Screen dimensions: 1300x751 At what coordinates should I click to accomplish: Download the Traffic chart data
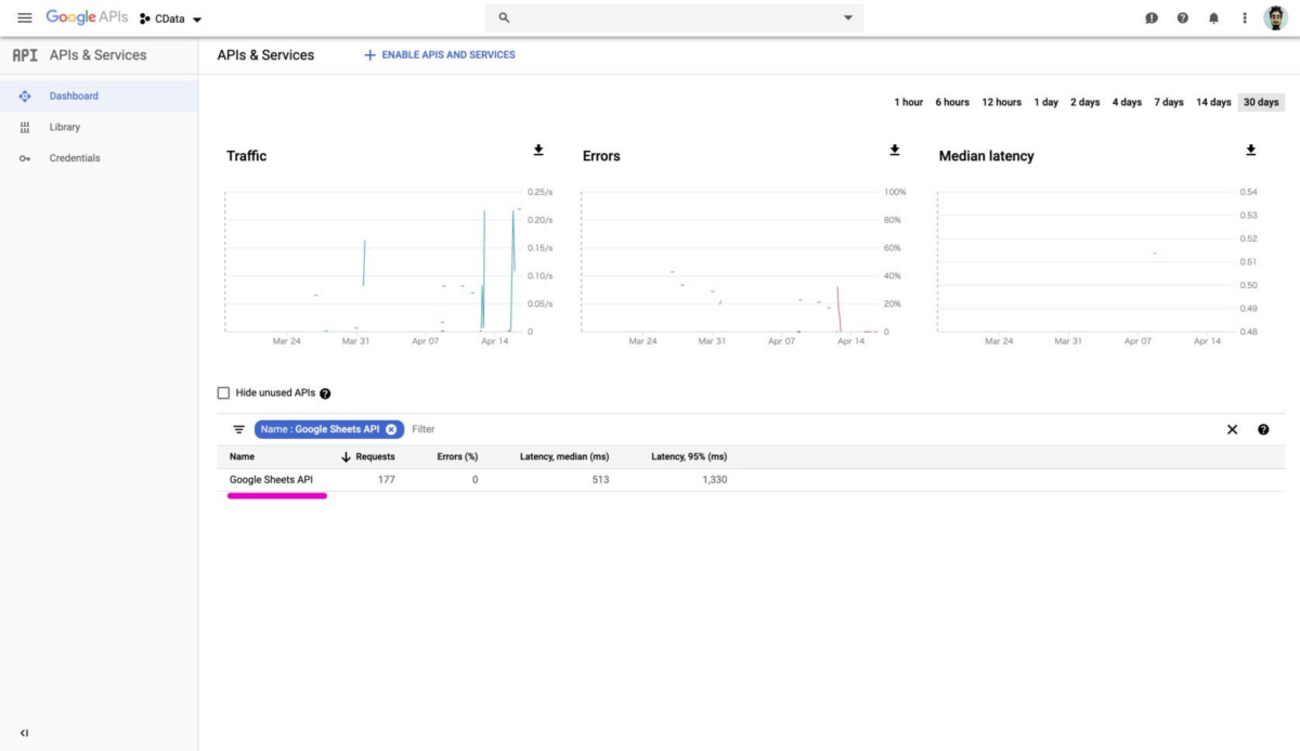click(538, 150)
